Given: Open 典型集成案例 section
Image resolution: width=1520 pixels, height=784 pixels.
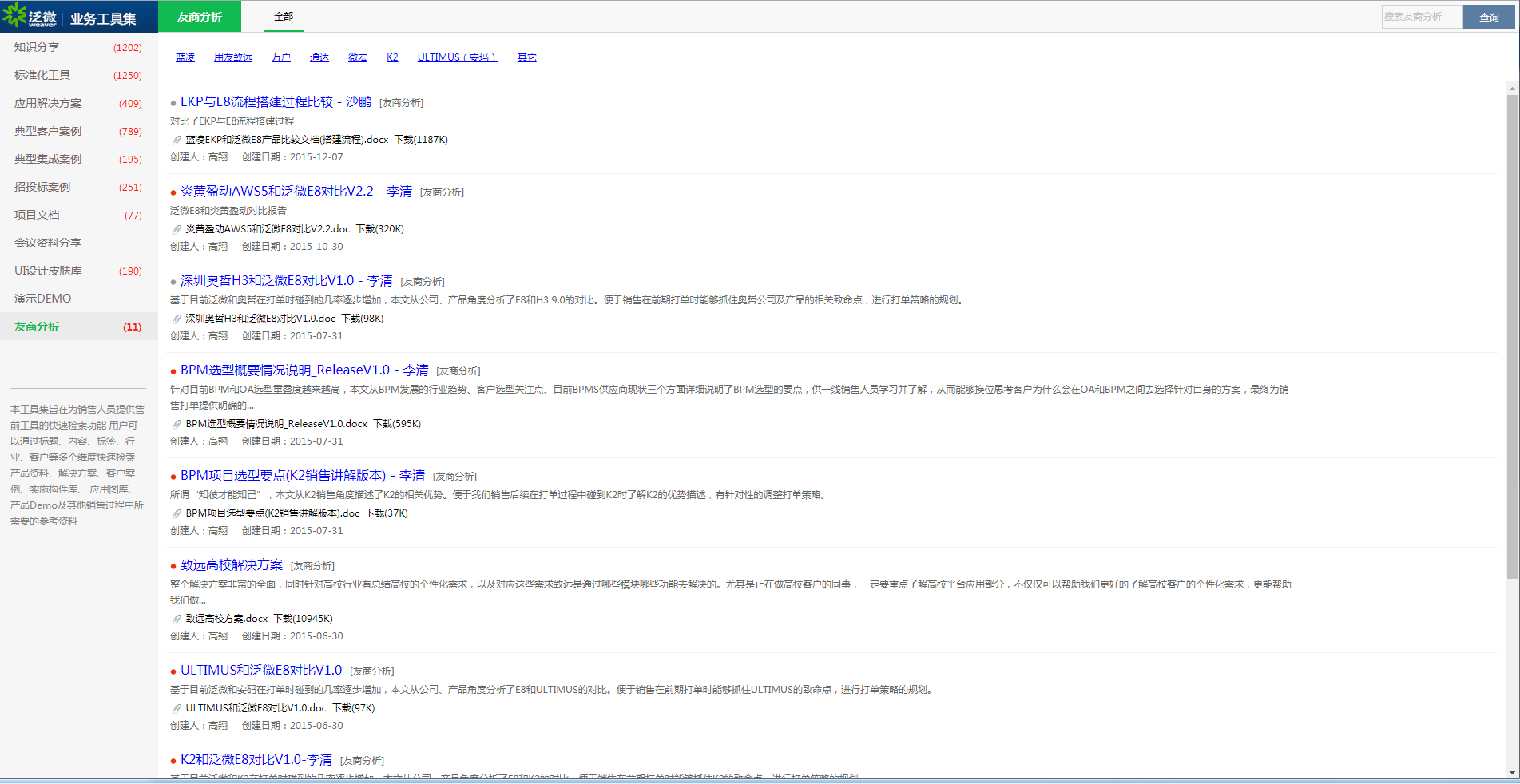Looking at the screenshot, I should coord(78,159).
